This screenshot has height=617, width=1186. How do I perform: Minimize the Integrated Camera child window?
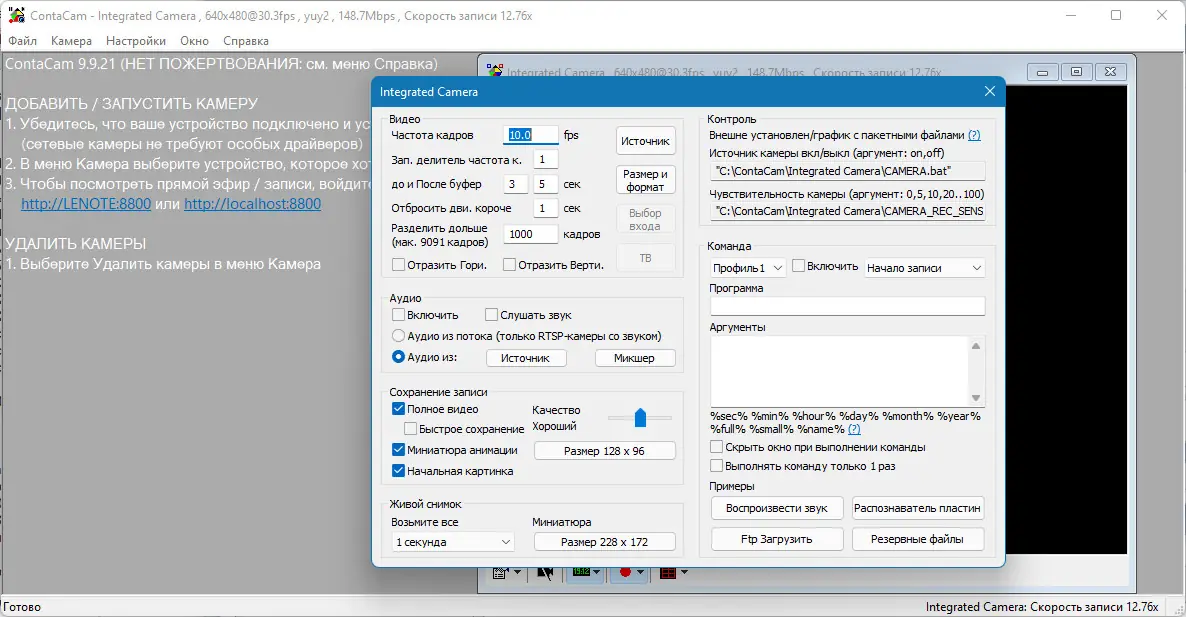click(x=1042, y=72)
